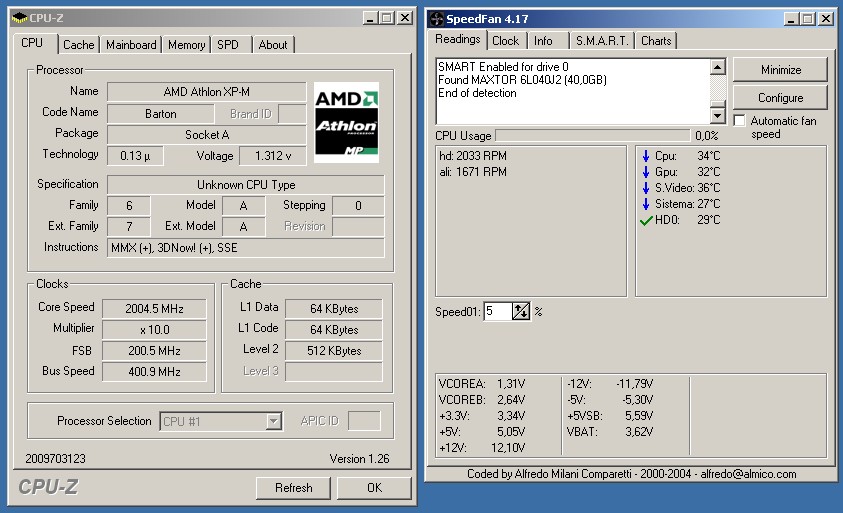Click the blue down arrow beside Gpu temperature
Image resolution: width=843 pixels, height=513 pixels.
[x=646, y=172]
